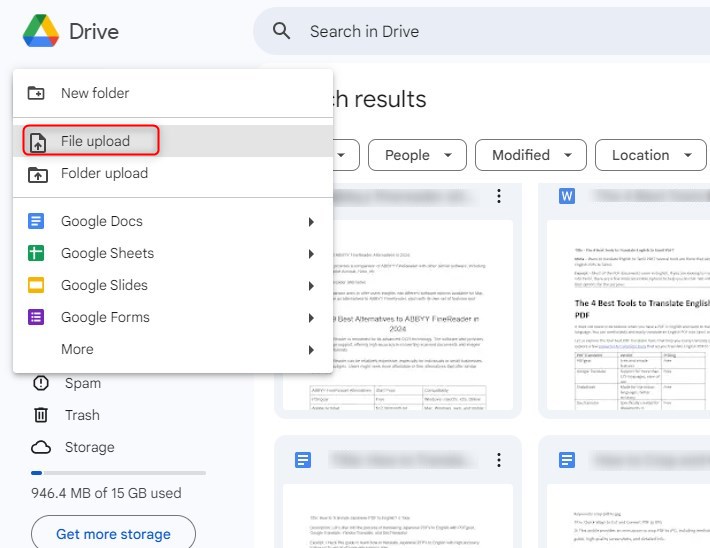Screen dimensions: 710x548
Task: Choose New folder from the menu
Action: (x=173, y=93)
